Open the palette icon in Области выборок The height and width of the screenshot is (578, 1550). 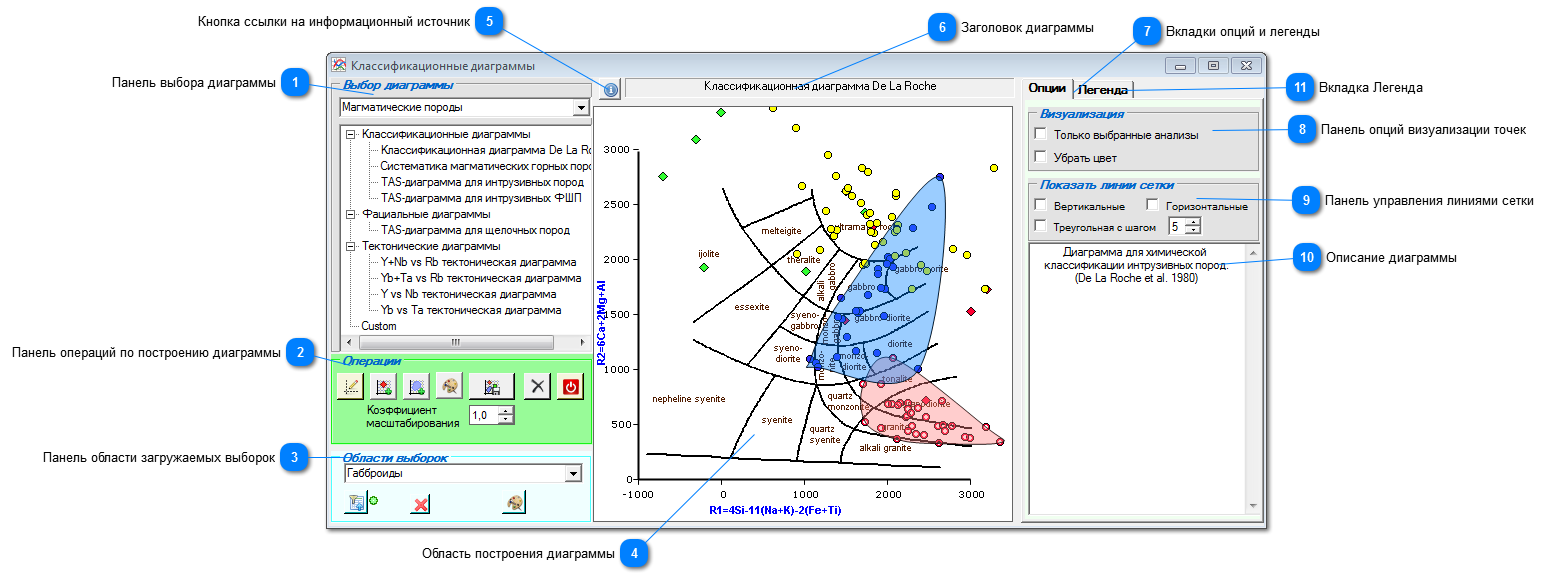(x=514, y=502)
